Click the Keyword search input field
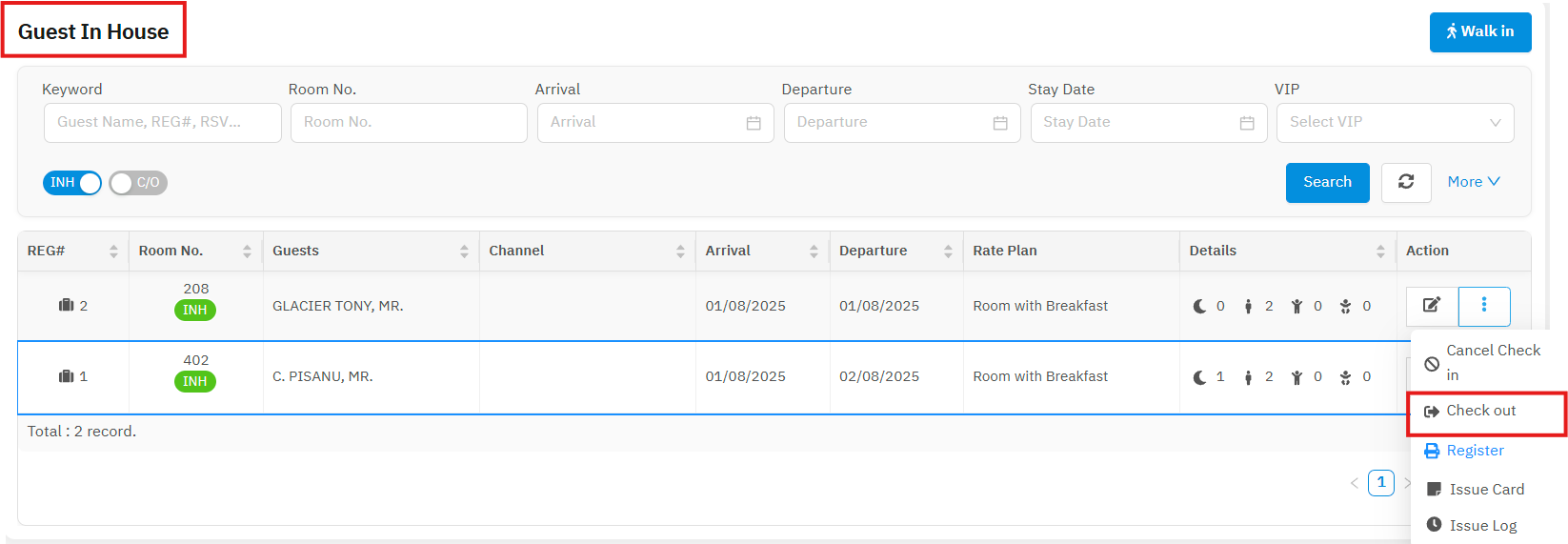Viewport: 1568px width, 544px height. (162, 123)
